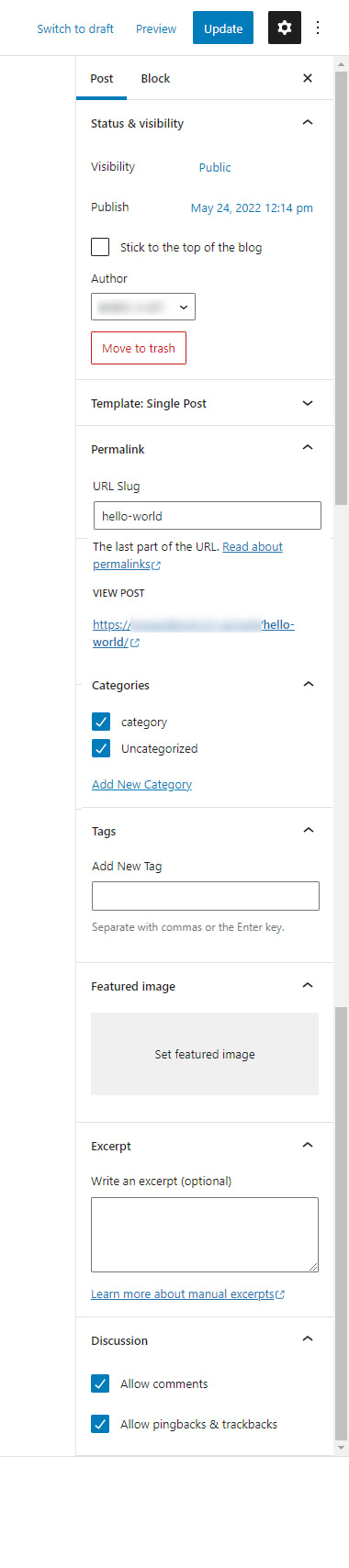
Task: Collapse the Tags section chevron
Action: [309, 831]
